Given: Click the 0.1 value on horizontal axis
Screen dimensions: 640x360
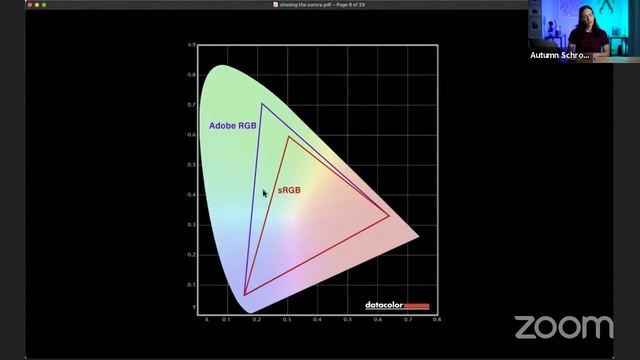Looking at the screenshot, I should 226,320.
